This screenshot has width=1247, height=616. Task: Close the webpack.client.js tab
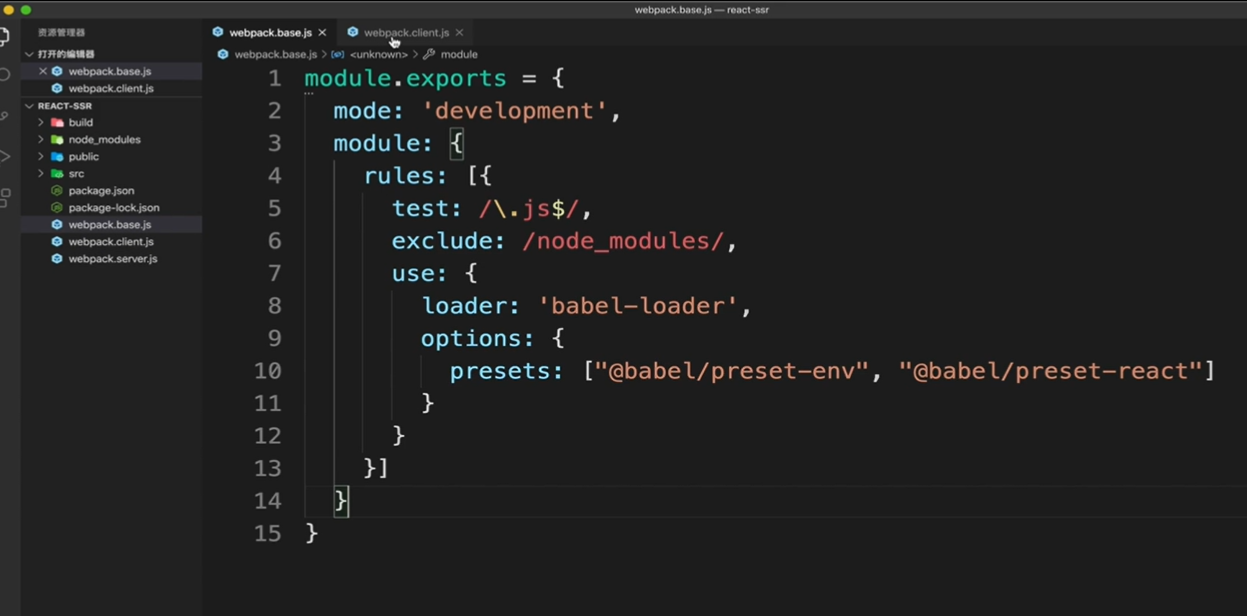click(459, 33)
